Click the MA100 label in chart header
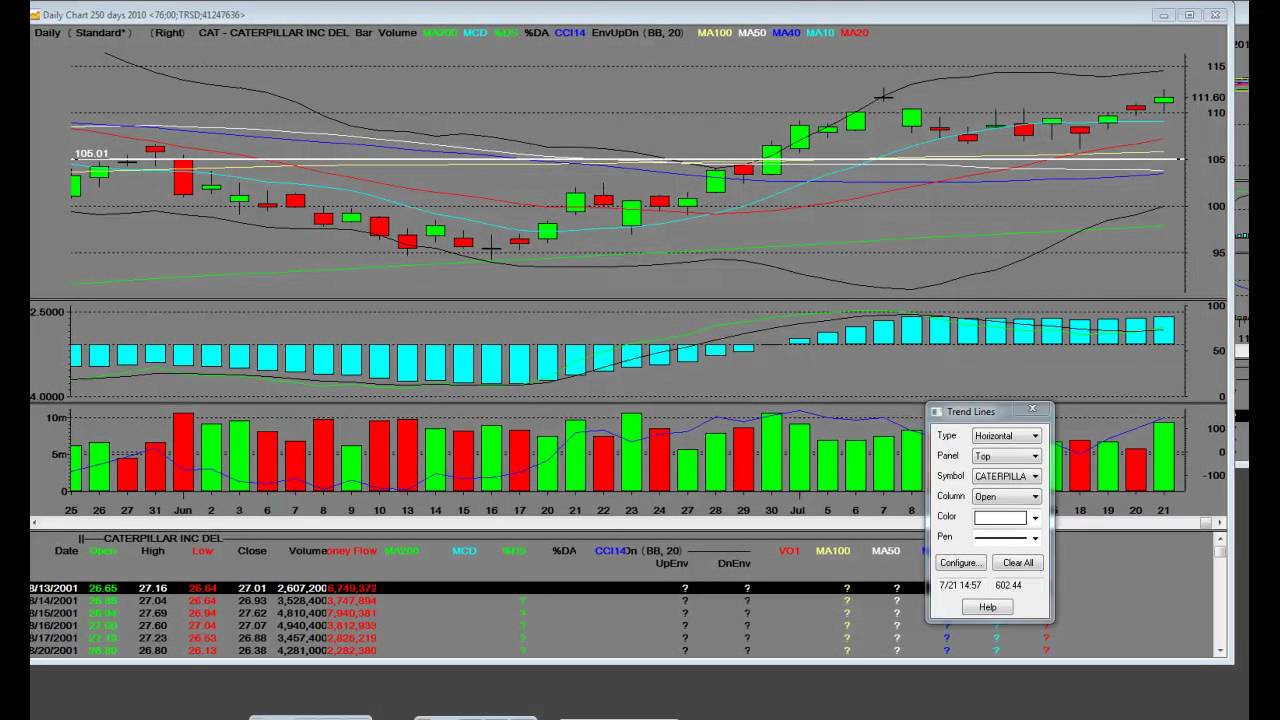This screenshot has width=1280, height=720. coord(715,33)
